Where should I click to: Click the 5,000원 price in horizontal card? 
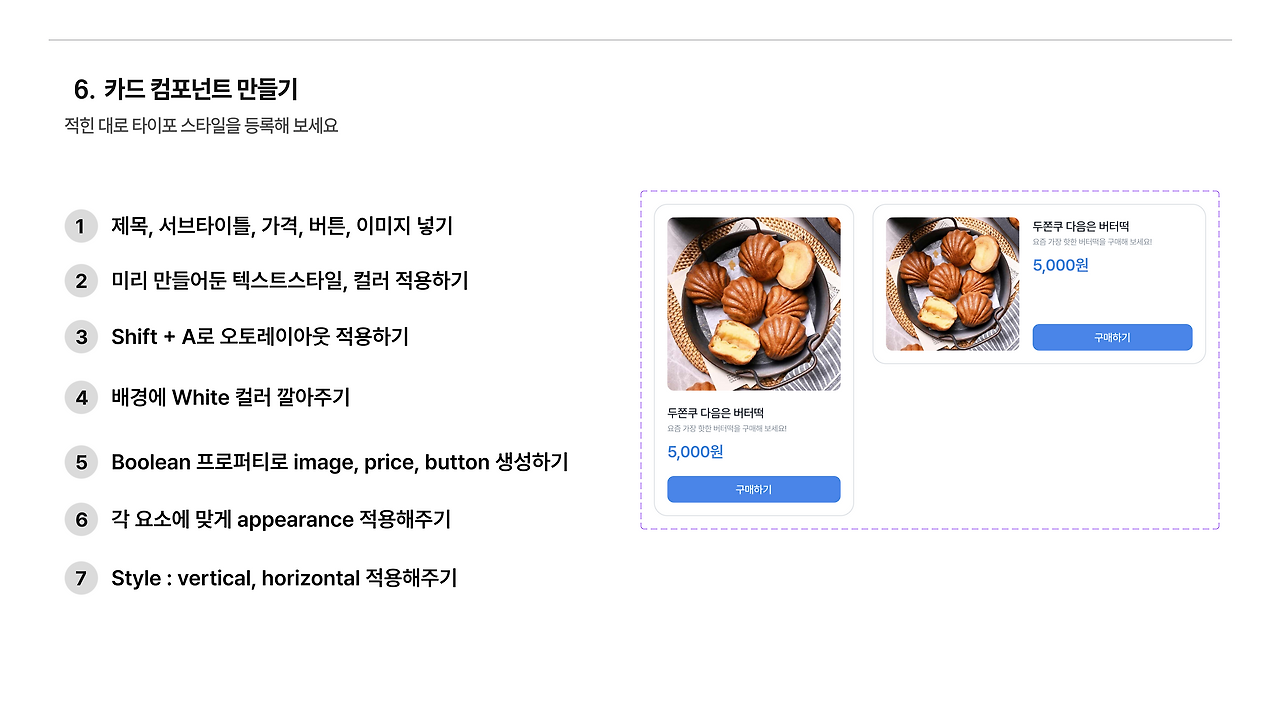tap(1060, 265)
